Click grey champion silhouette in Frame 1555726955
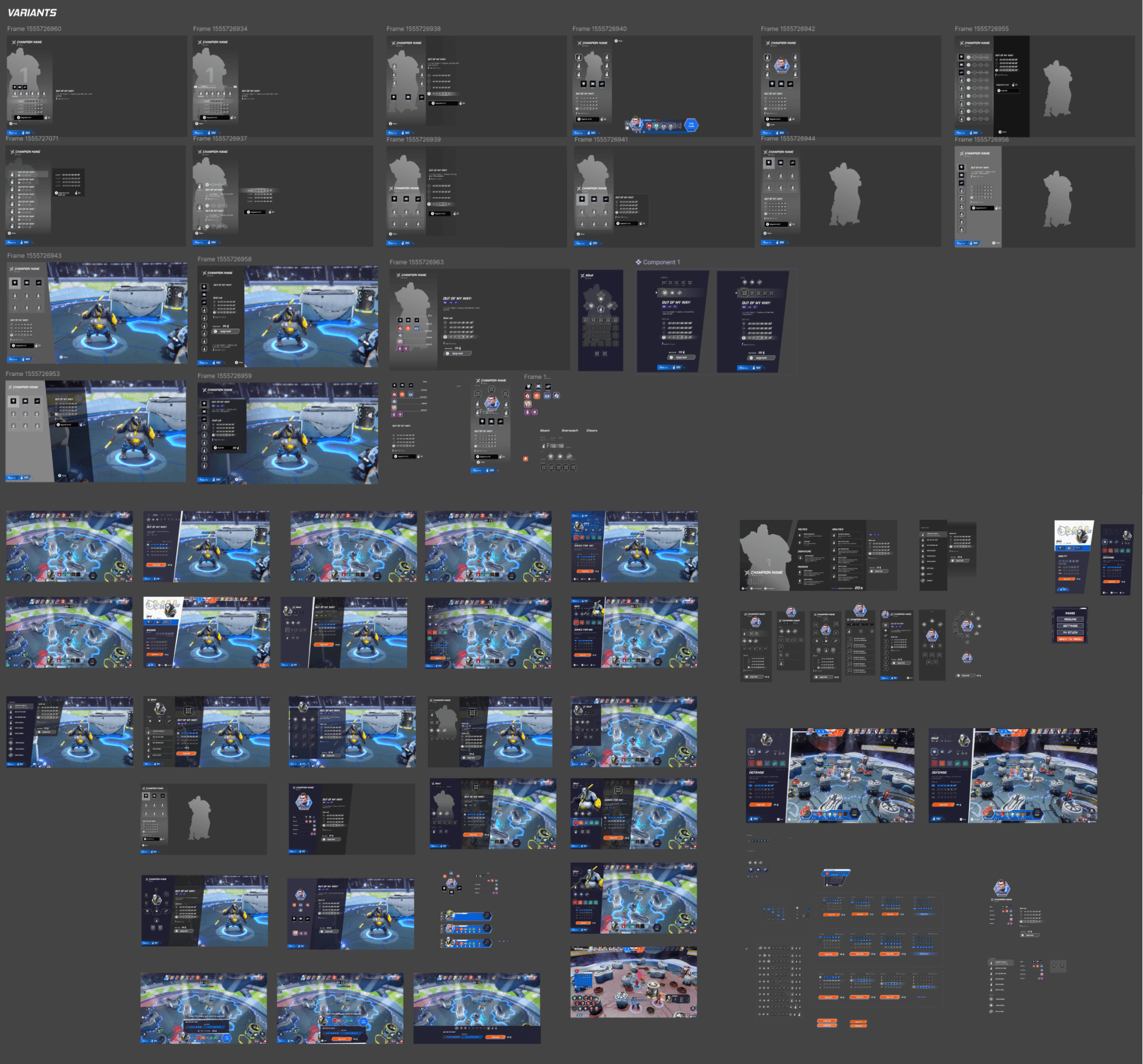The width and height of the screenshot is (1143, 1064). point(1057,89)
